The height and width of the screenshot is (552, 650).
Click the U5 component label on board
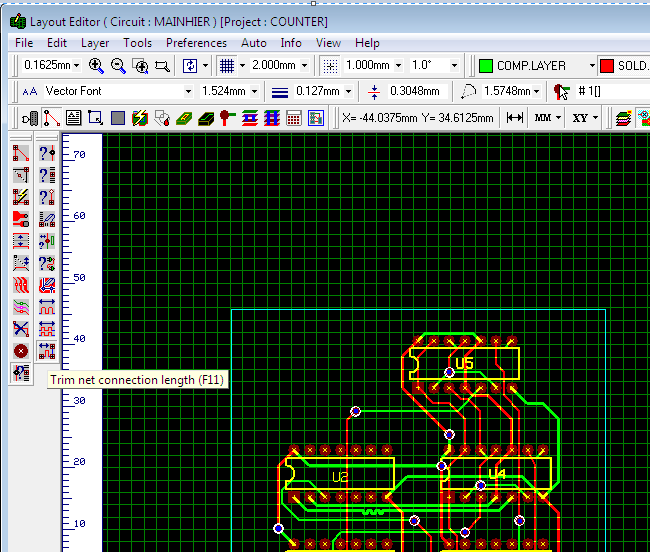tap(464, 363)
